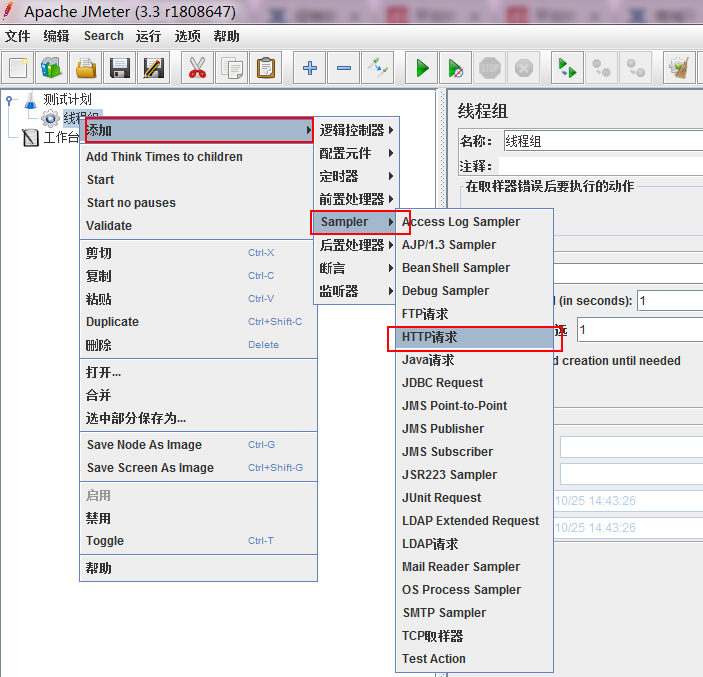Click the Toggle enable/disable arrows icon

(378, 68)
